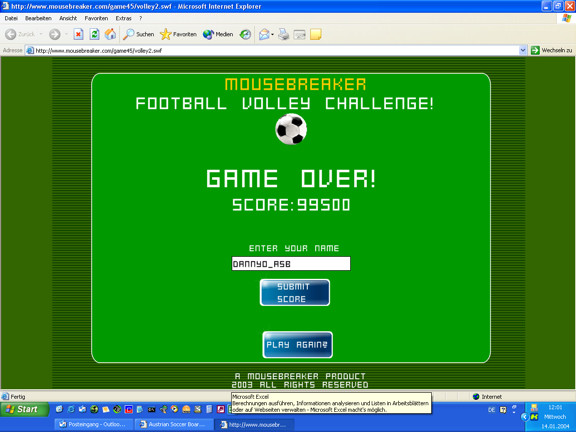Click the Enter Your Name text field
Screen dimensions: 576x432
click(291, 263)
